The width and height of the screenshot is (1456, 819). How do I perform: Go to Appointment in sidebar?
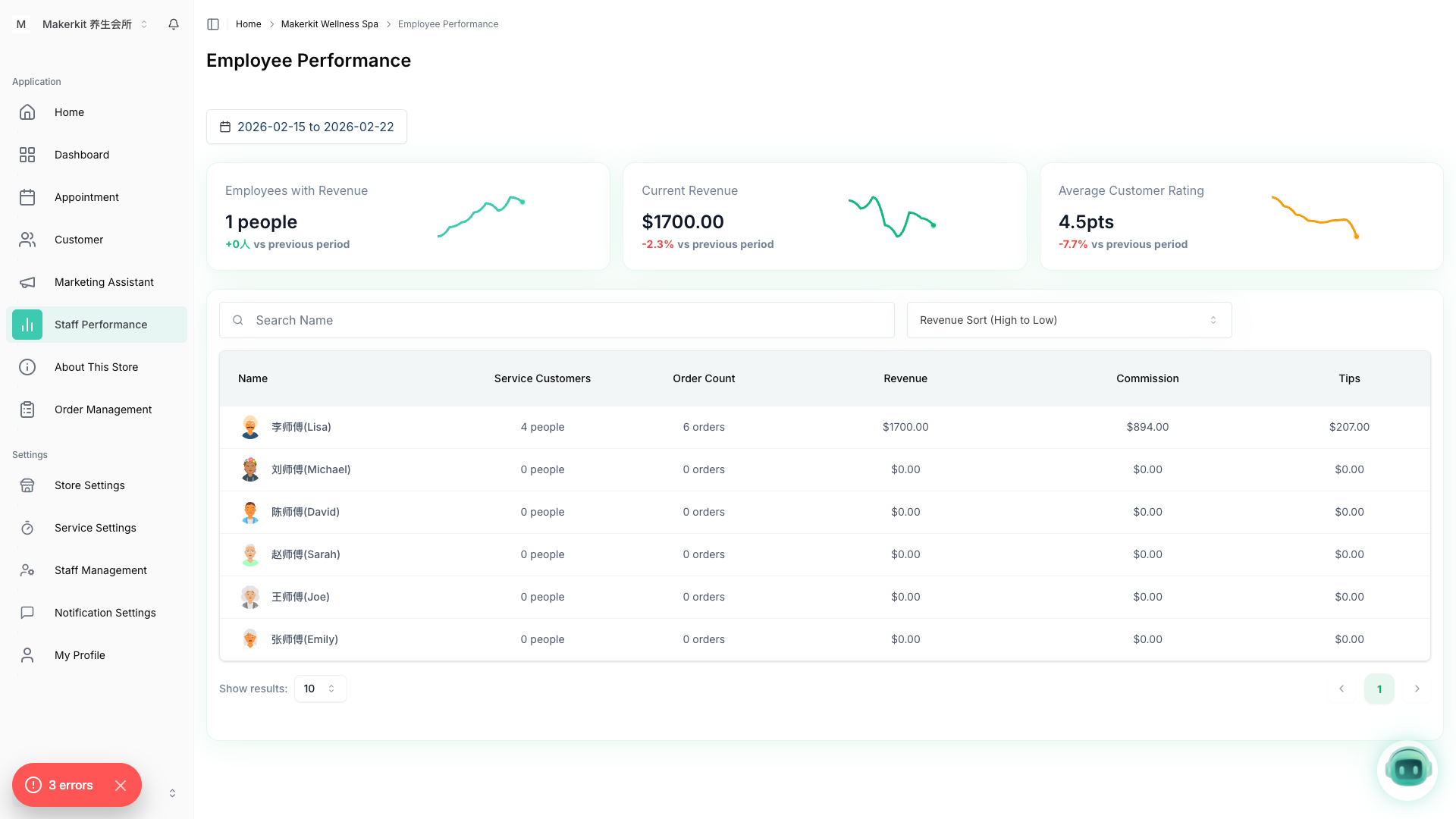point(86,197)
